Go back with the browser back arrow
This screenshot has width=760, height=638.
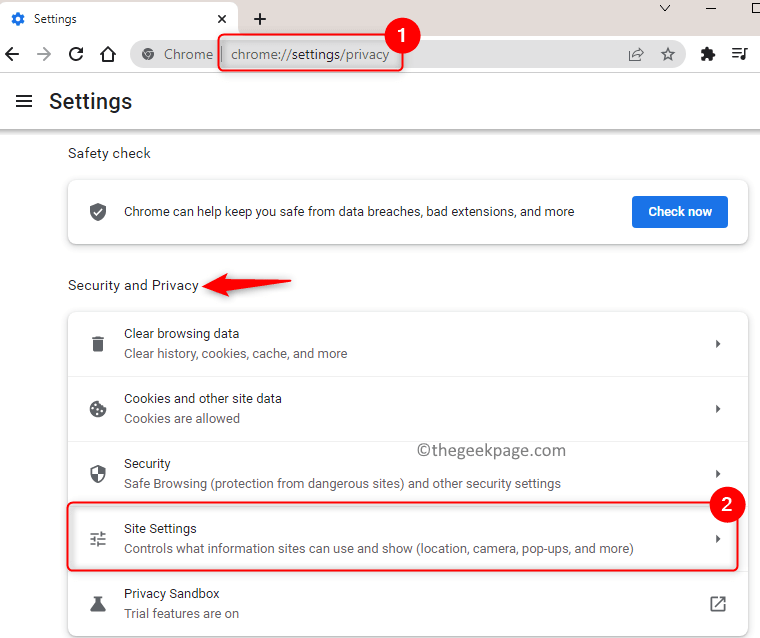click(x=12, y=54)
